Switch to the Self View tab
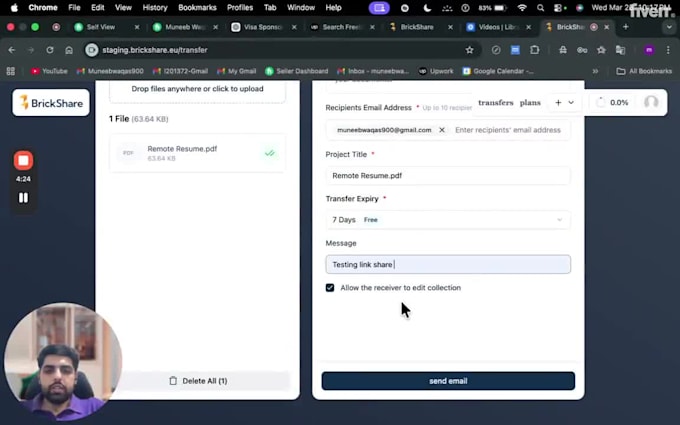The width and height of the screenshot is (680, 425). (106, 27)
